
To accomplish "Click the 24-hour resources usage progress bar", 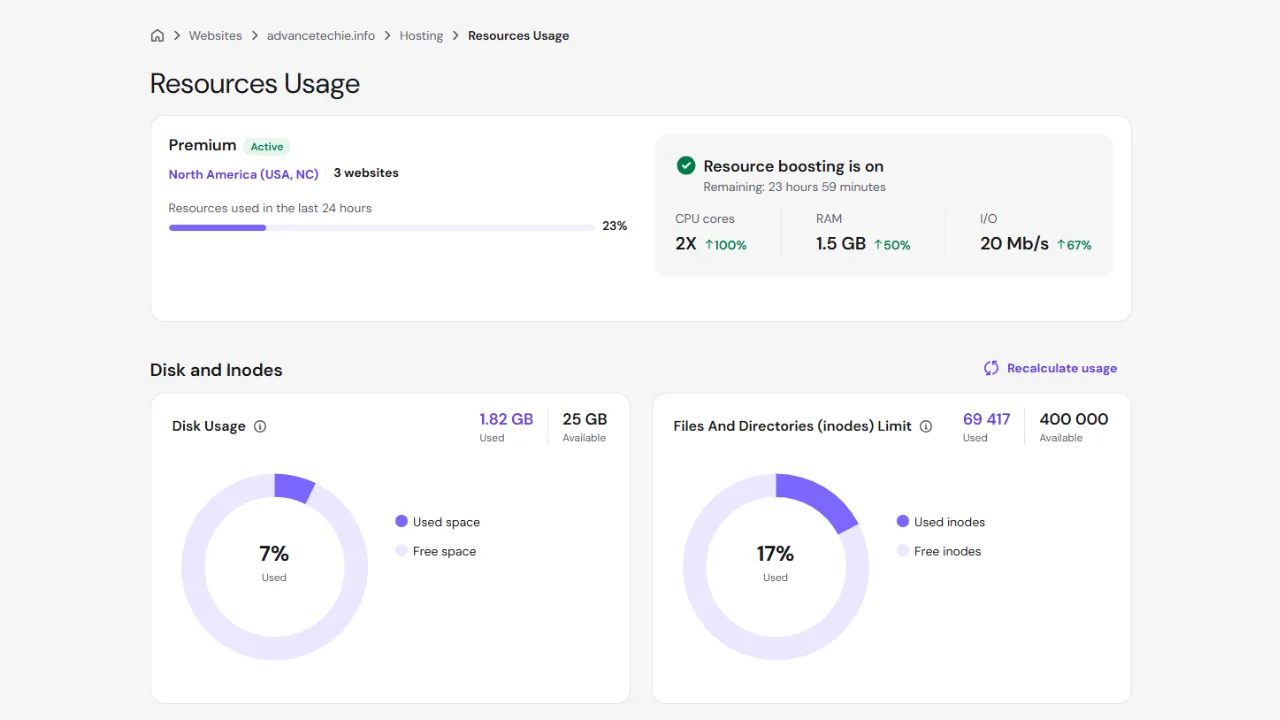I will coord(380,227).
